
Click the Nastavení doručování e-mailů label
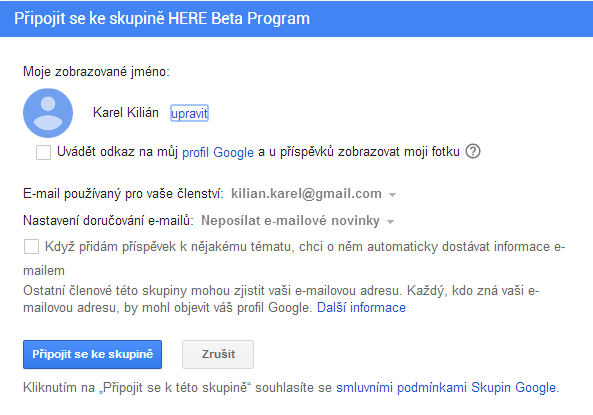click(x=109, y=221)
